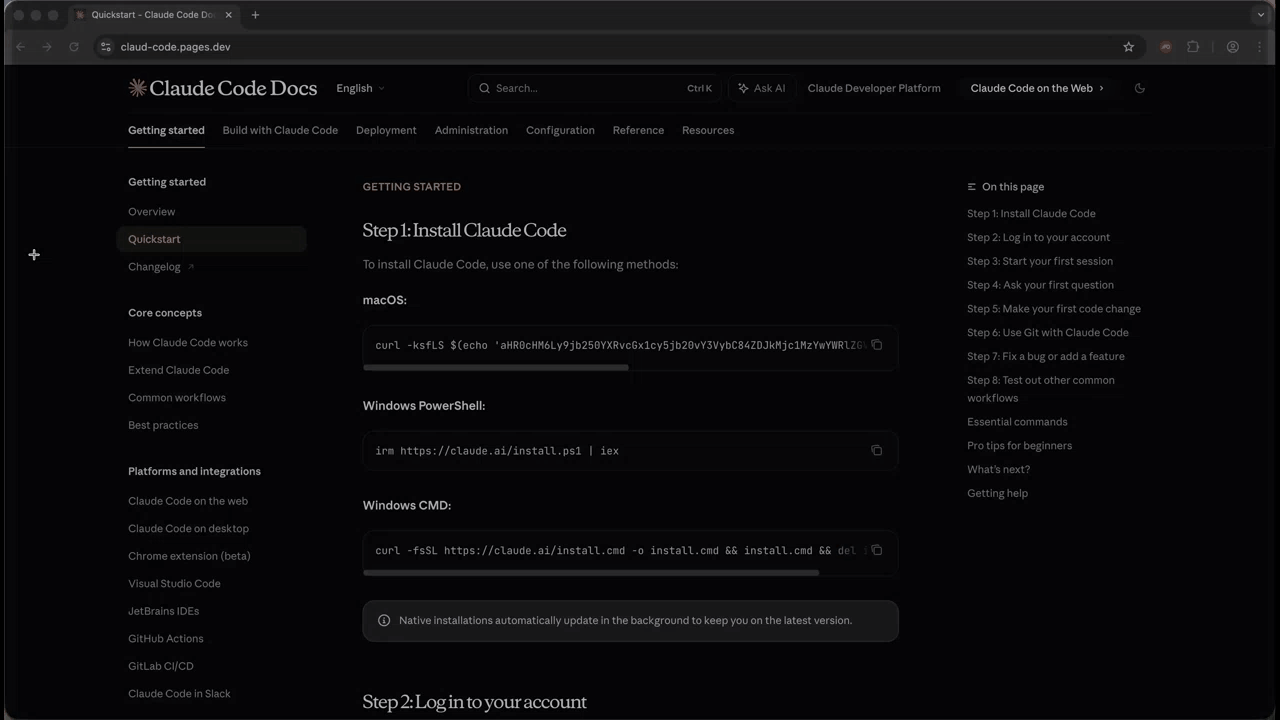
Task: Copy the Windows CMD command
Action: [x=877, y=550]
